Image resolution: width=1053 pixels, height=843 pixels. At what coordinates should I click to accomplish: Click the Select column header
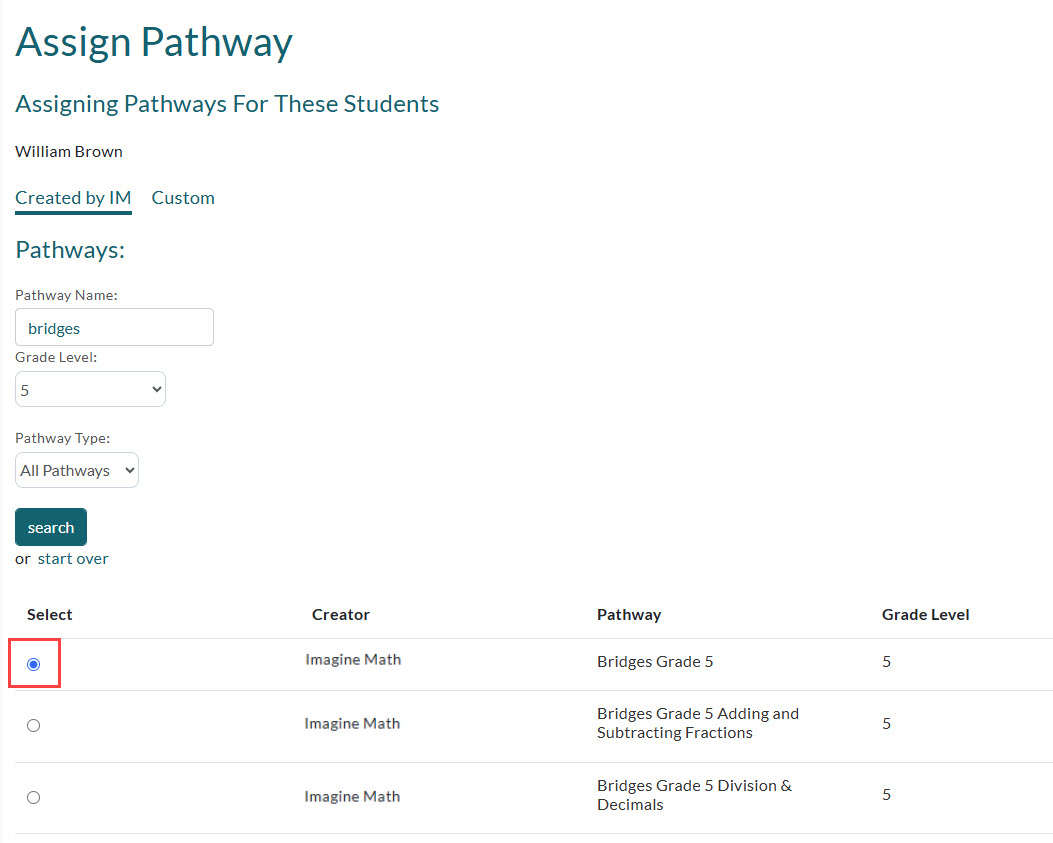coord(49,614)
